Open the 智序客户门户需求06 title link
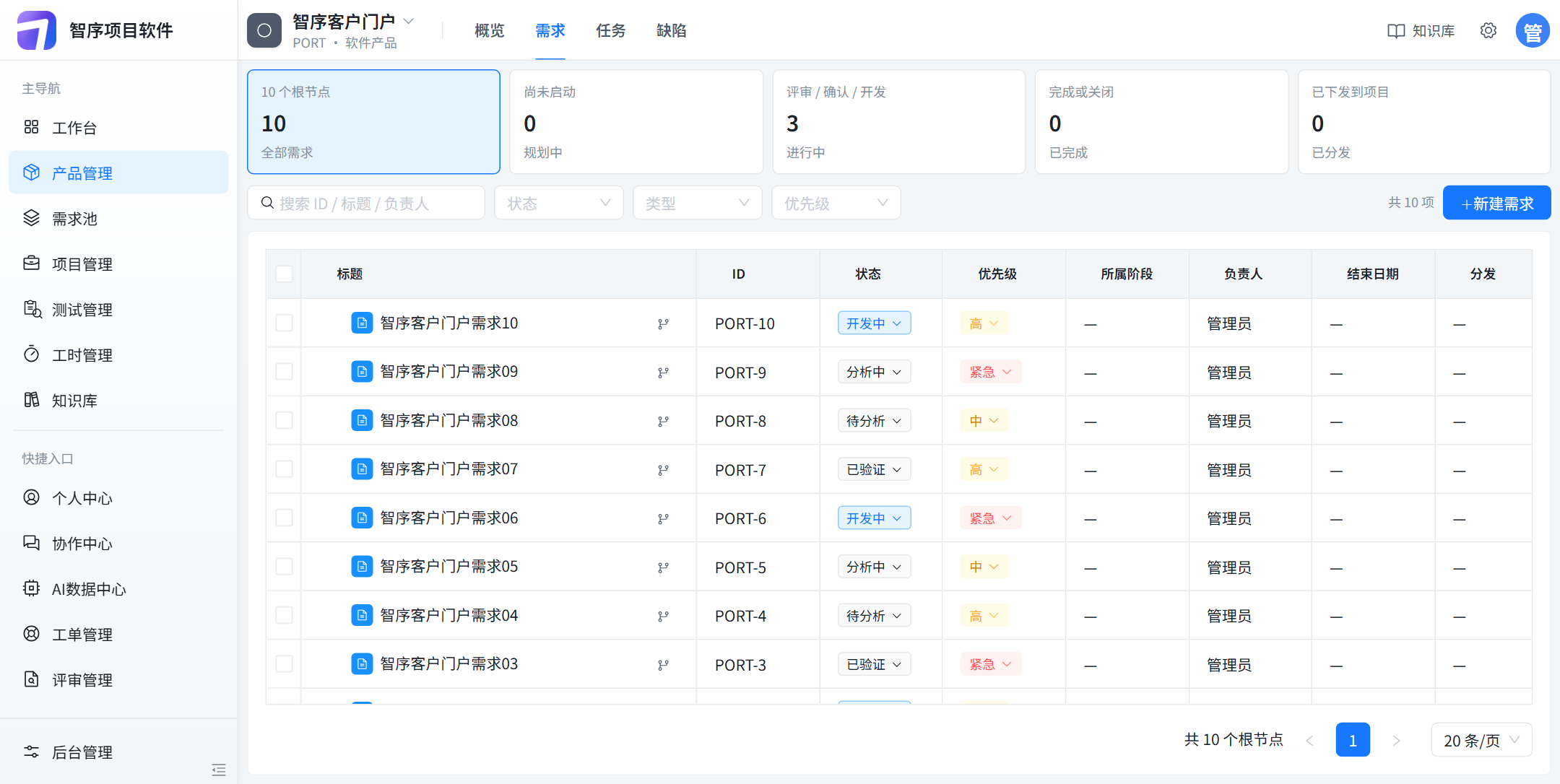 [x=449, y=518]
